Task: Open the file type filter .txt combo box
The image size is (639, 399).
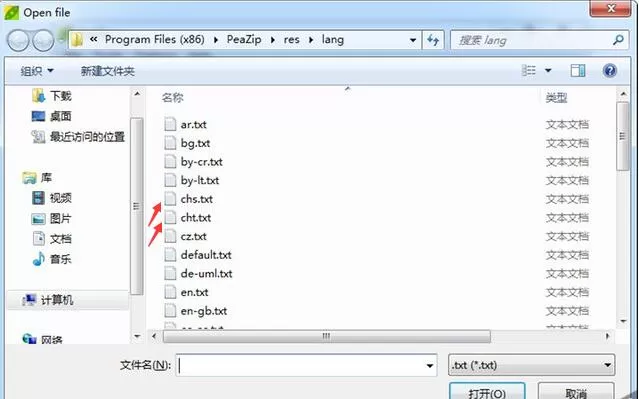Action: pos(531,365)
